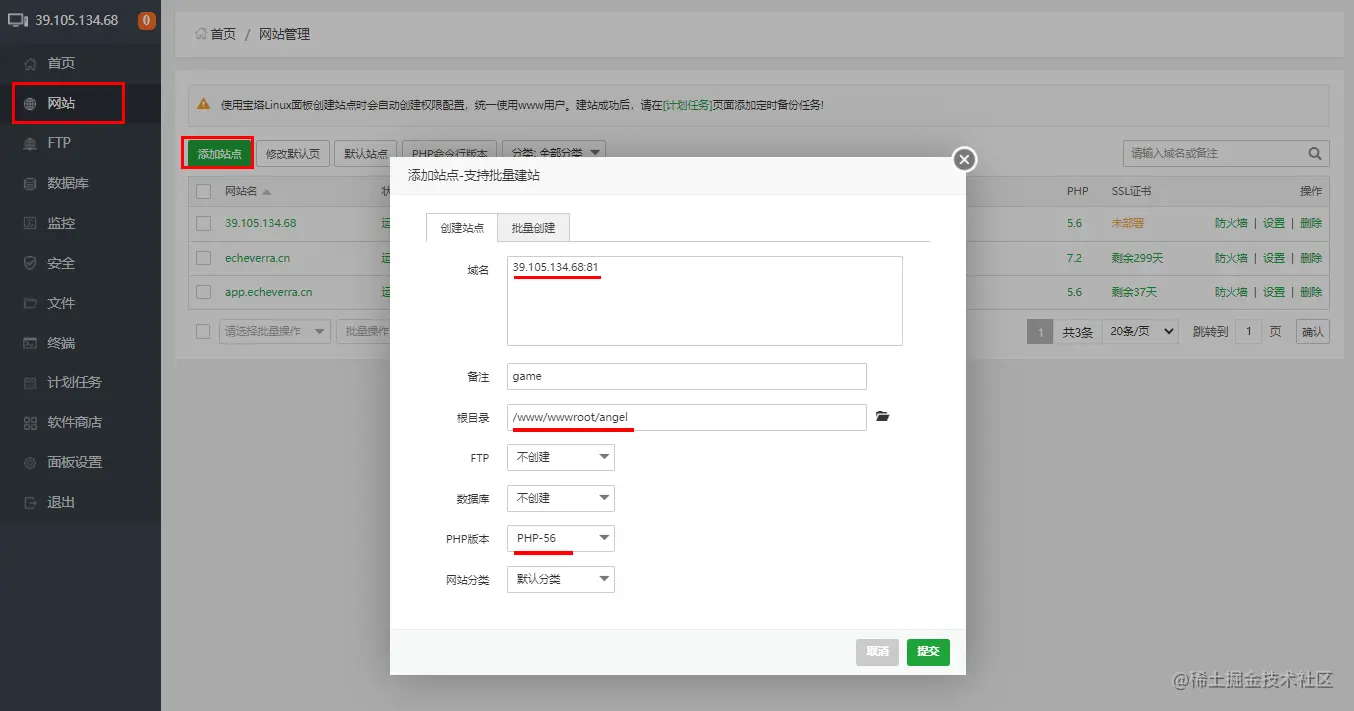Image resolution: width=1354 pixels, height=711 pixels.
Task: Click the PHP命令行版本 button
Action: [450, 153]
